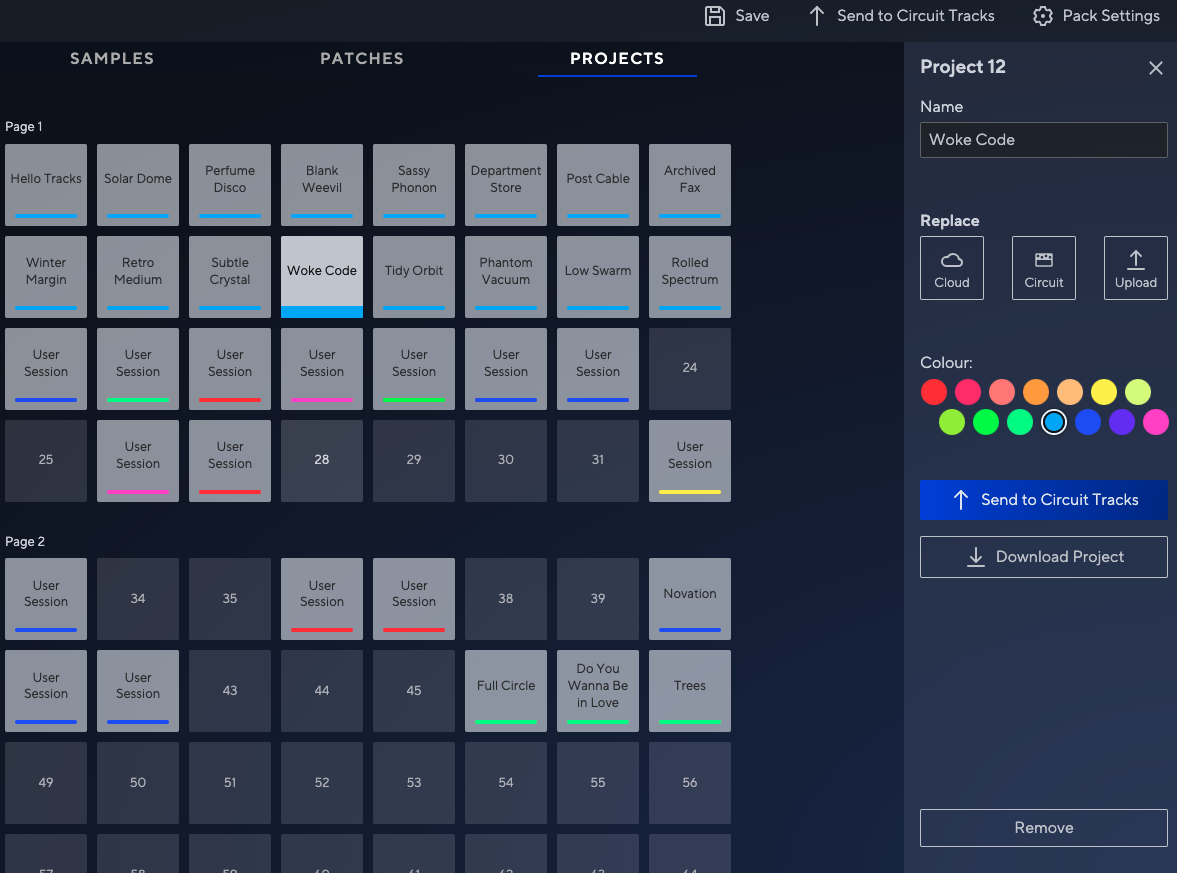
Task: Click the project Name input field
Action: click(x=1043, y=140)
